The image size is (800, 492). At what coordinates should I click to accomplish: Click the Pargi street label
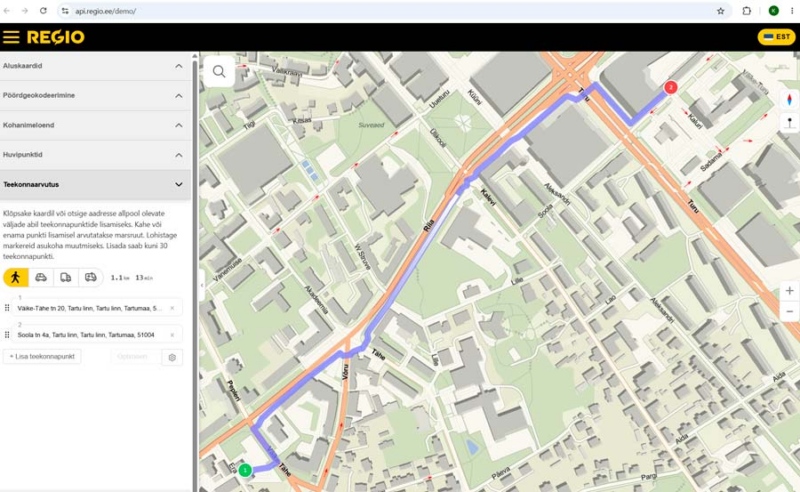click(648, 477)
